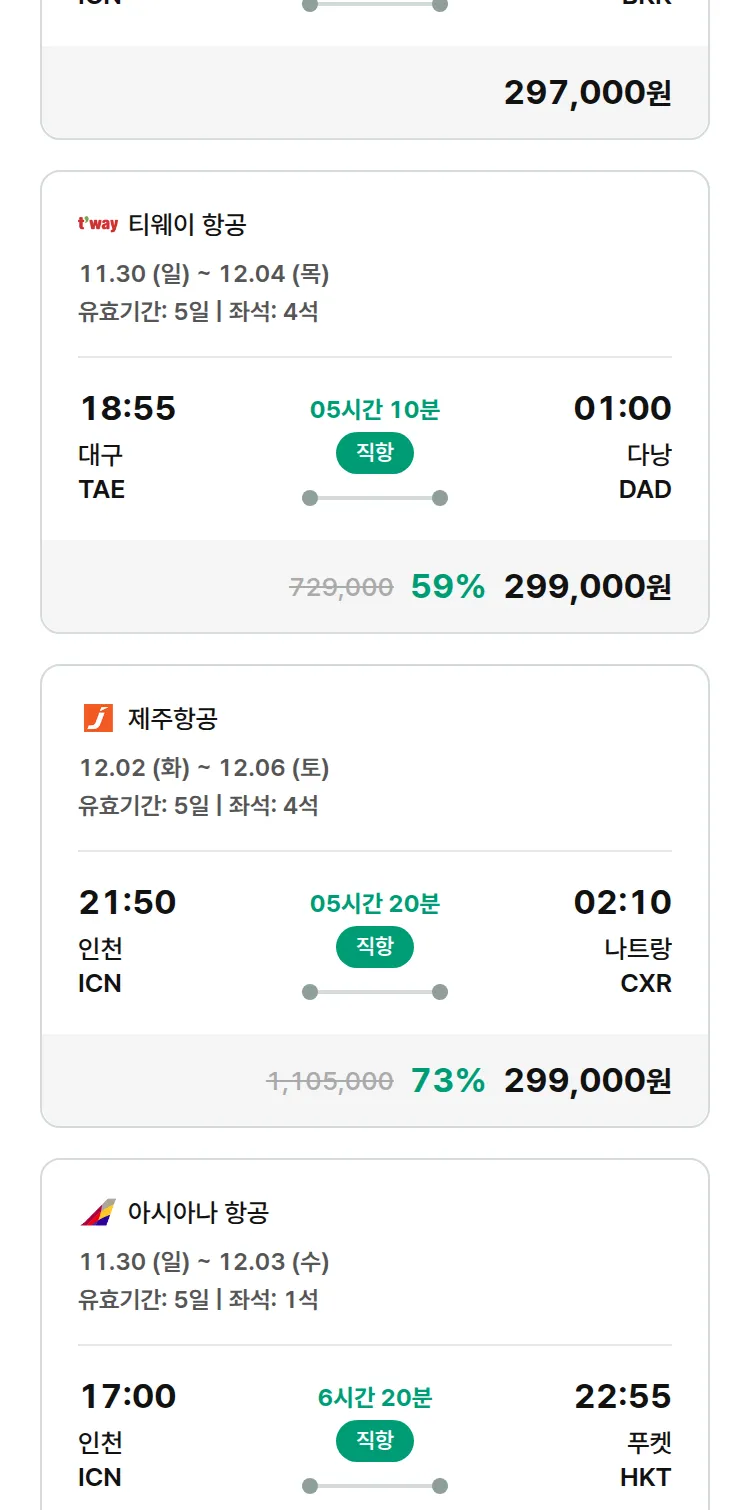This screenshot has height=1510, width=750.
Task: Tap the 직항 badge on 인천–푸켓 flight
Action: [x=375, y=1441]
